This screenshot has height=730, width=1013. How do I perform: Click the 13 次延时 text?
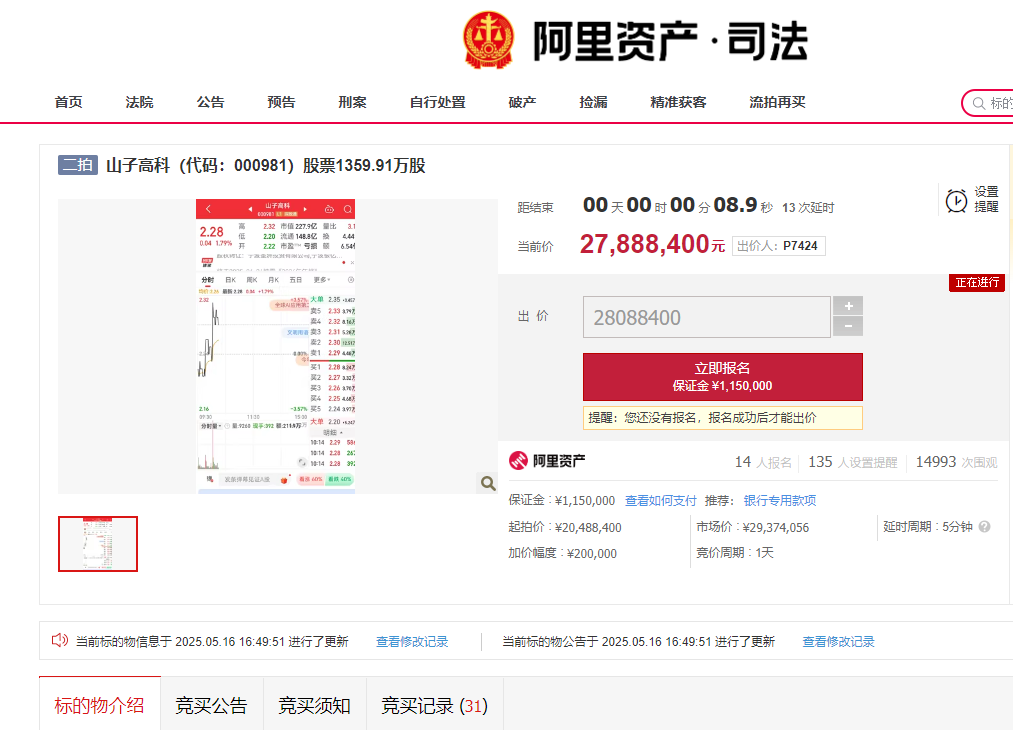point(808,207)
